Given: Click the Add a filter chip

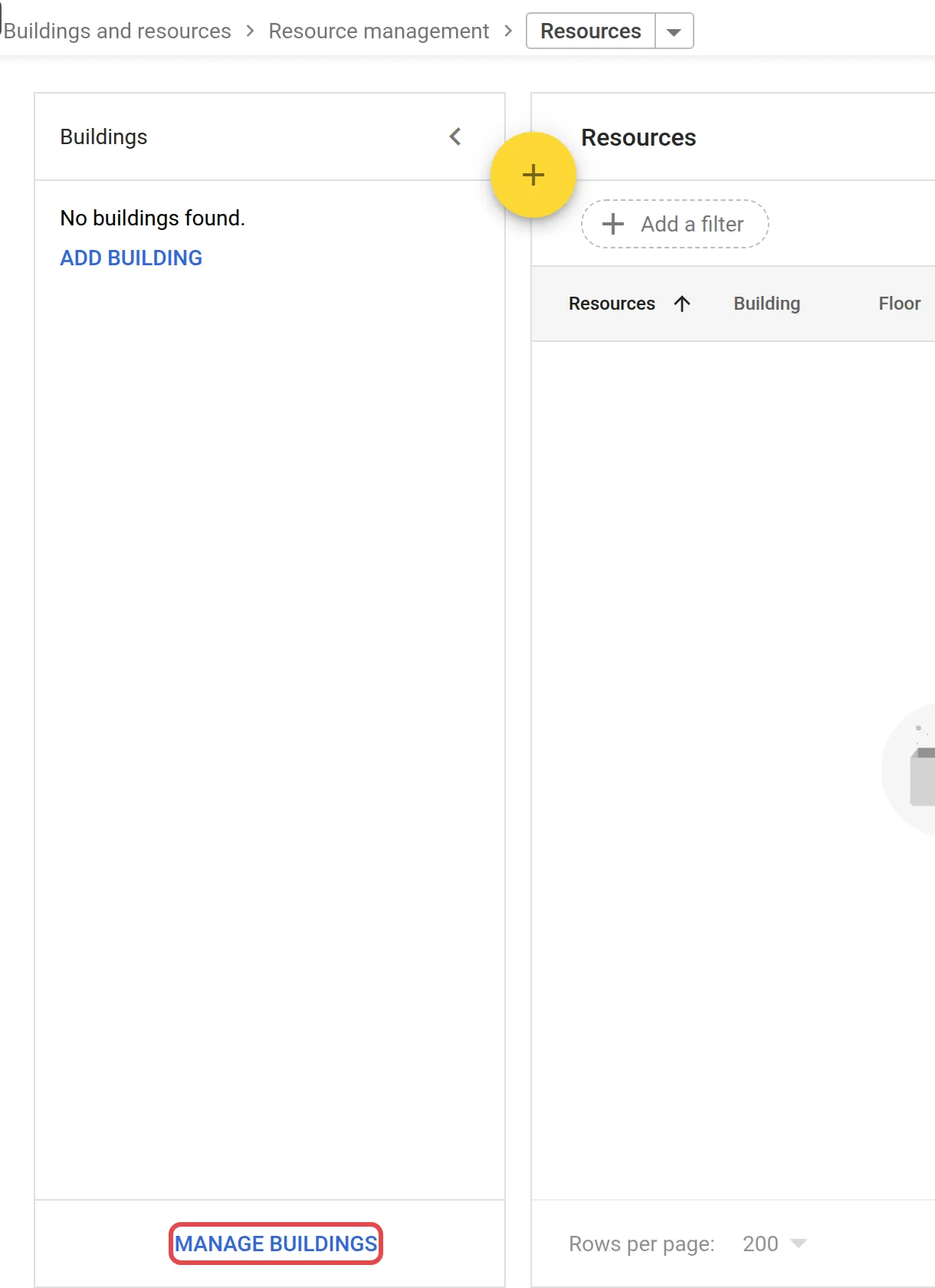Looking at the screenshot, I should coord(675,224).
